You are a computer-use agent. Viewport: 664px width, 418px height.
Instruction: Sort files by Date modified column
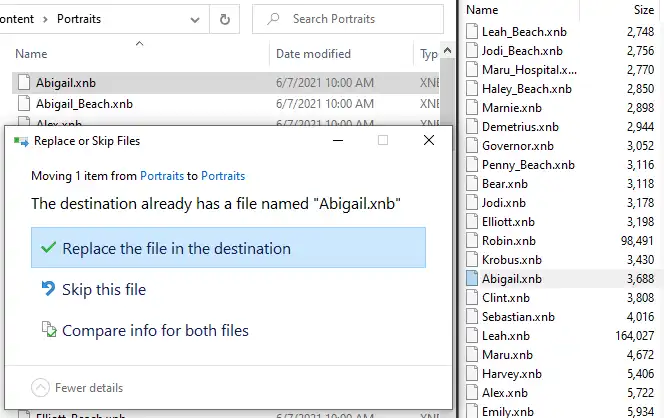coord(313,54)
